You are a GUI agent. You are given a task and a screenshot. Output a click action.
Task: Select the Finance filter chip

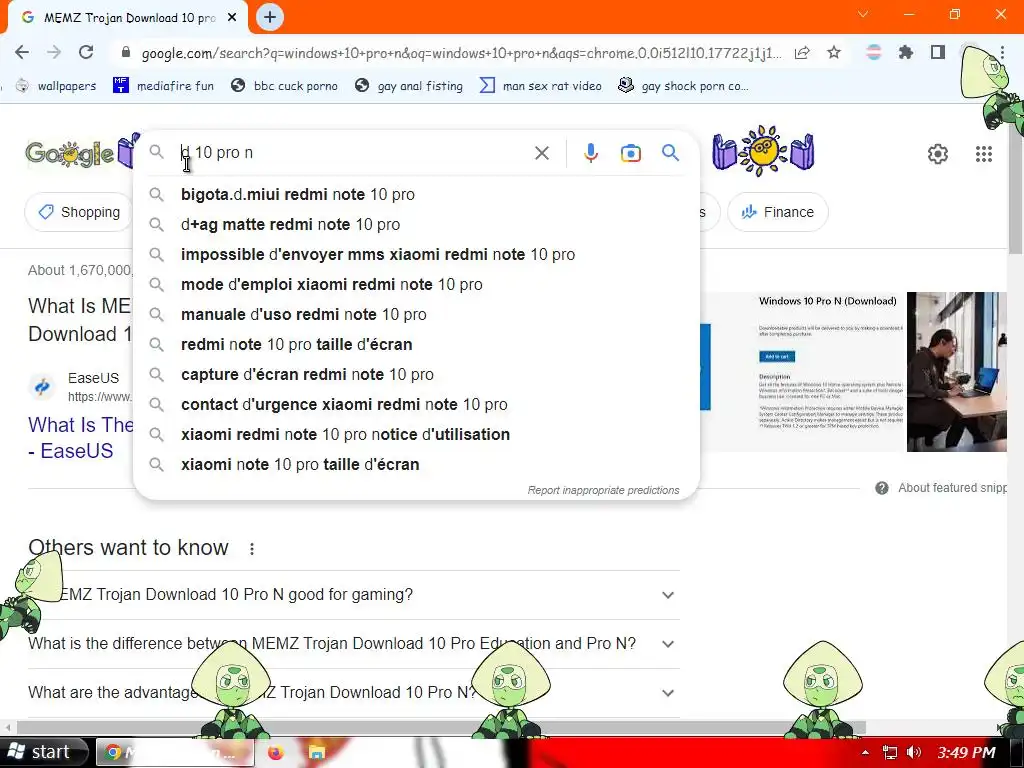777,212
